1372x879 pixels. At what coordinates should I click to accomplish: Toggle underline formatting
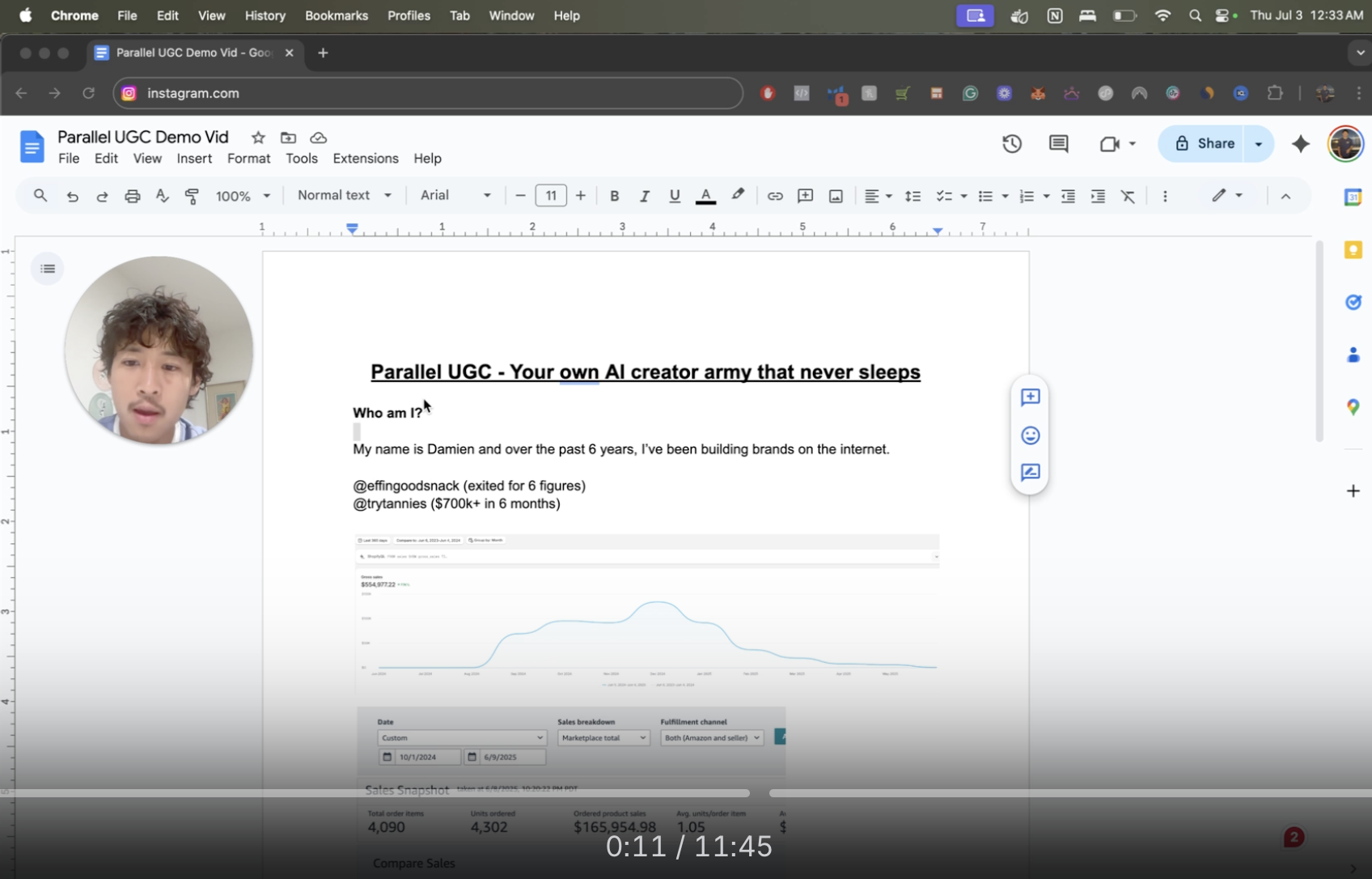click(x=675, y=196)
